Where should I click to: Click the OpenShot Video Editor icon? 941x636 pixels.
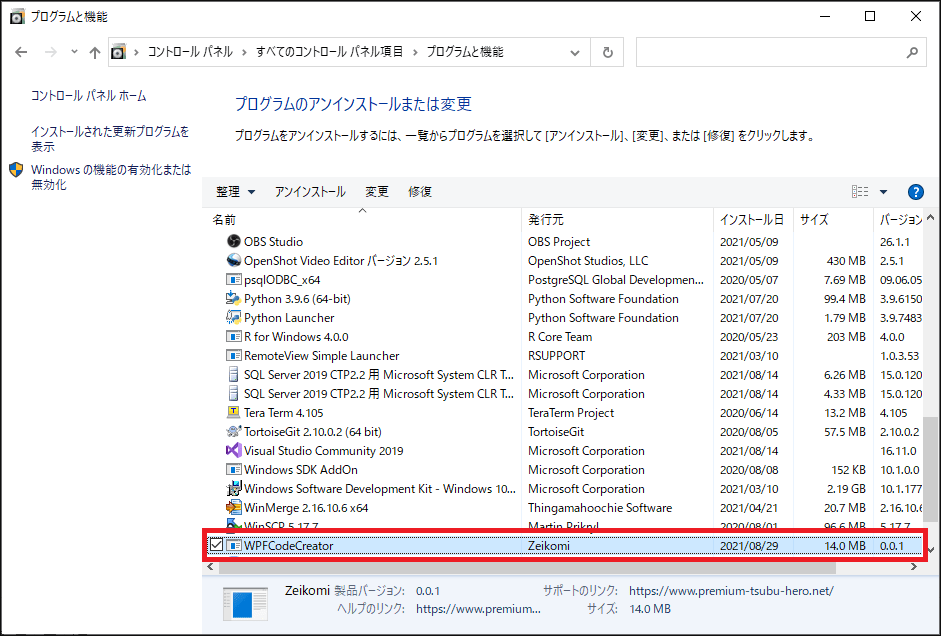(x=233, y=260)
